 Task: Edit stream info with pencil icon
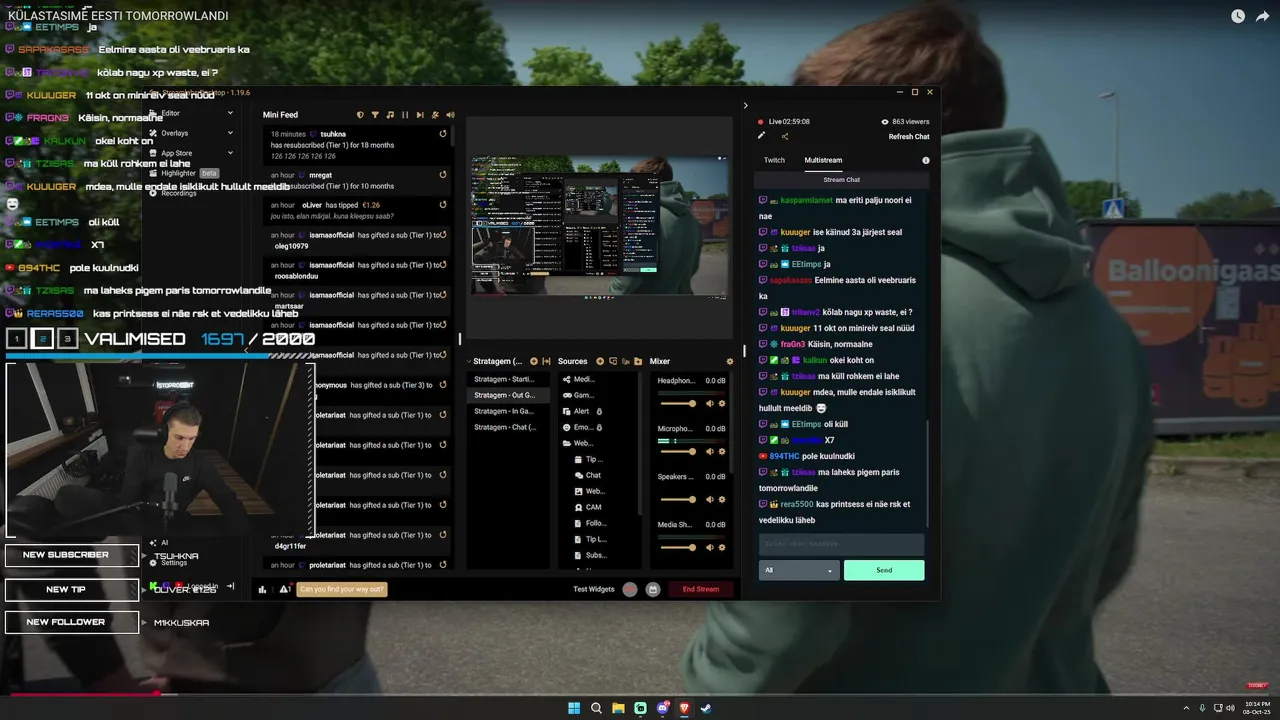click(x=761, y=136)
